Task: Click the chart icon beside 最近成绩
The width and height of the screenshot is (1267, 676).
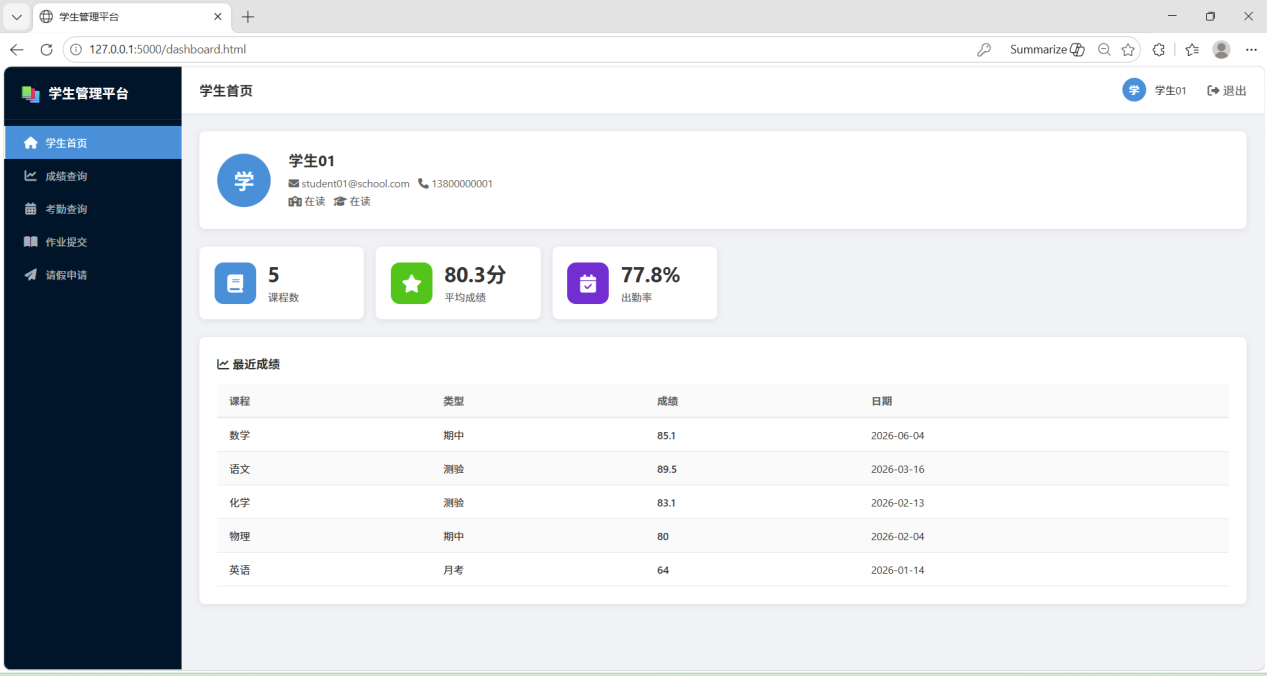Action: 223,364
